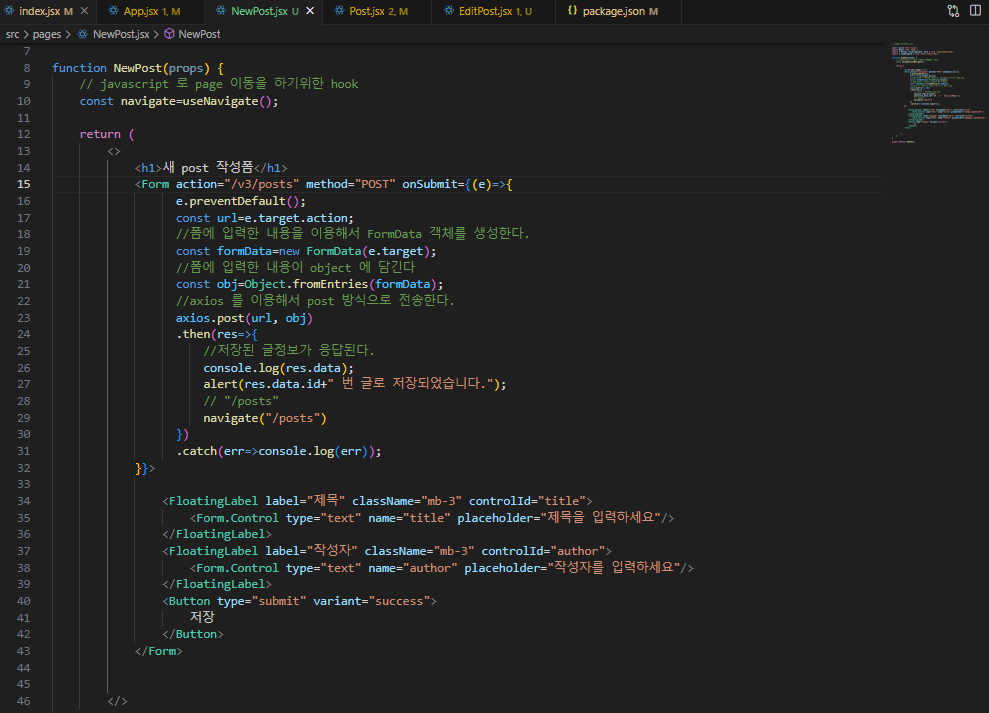Screen dimensions: 989x713
Task: Click line number 15 in gutter
Action: (x=23, y=184)
